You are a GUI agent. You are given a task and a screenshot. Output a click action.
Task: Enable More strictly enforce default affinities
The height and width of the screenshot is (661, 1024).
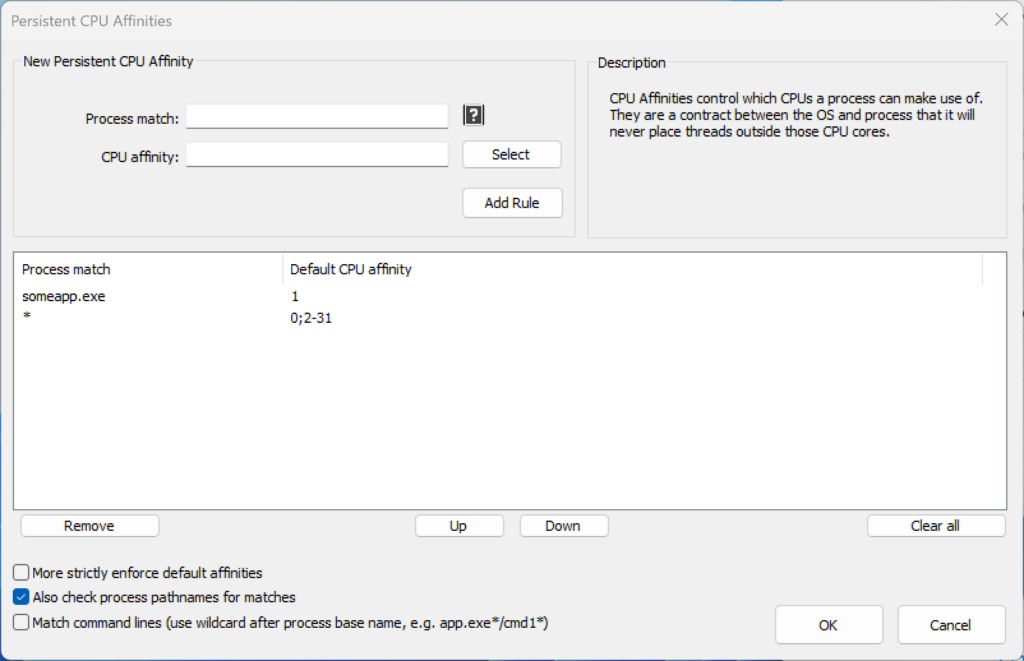pyautogui.click(x=20, y=572)
